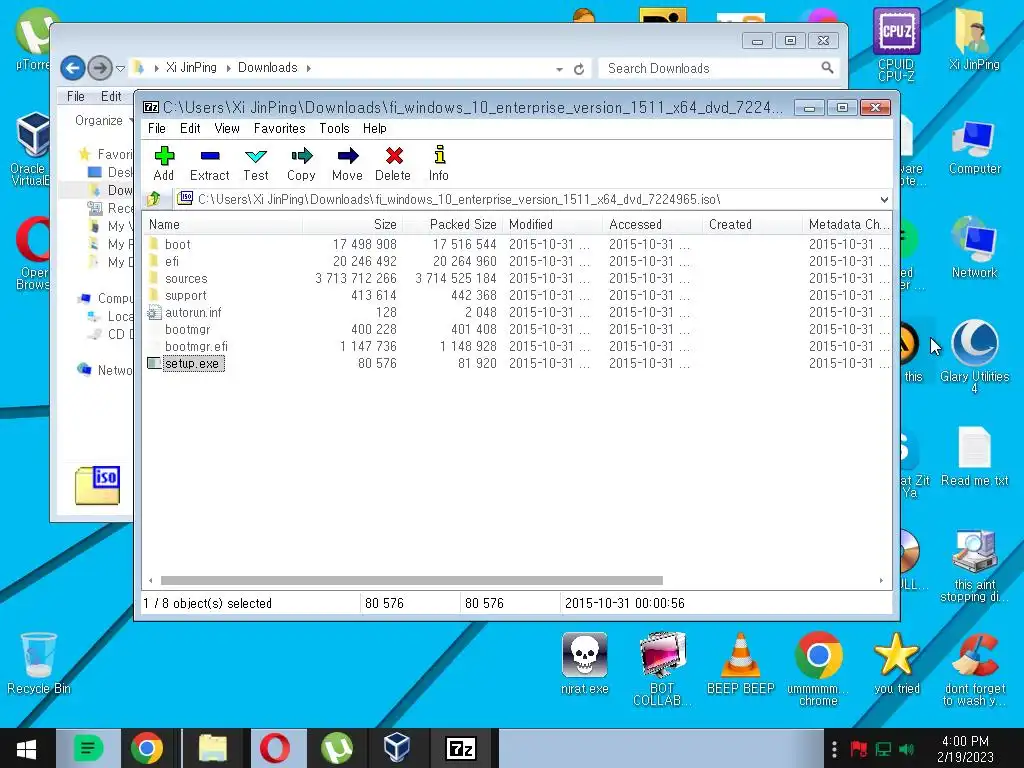Click Xi JinPing in Explorer breadcrumb
This screenshot has height=768, width=1024.
191,67
